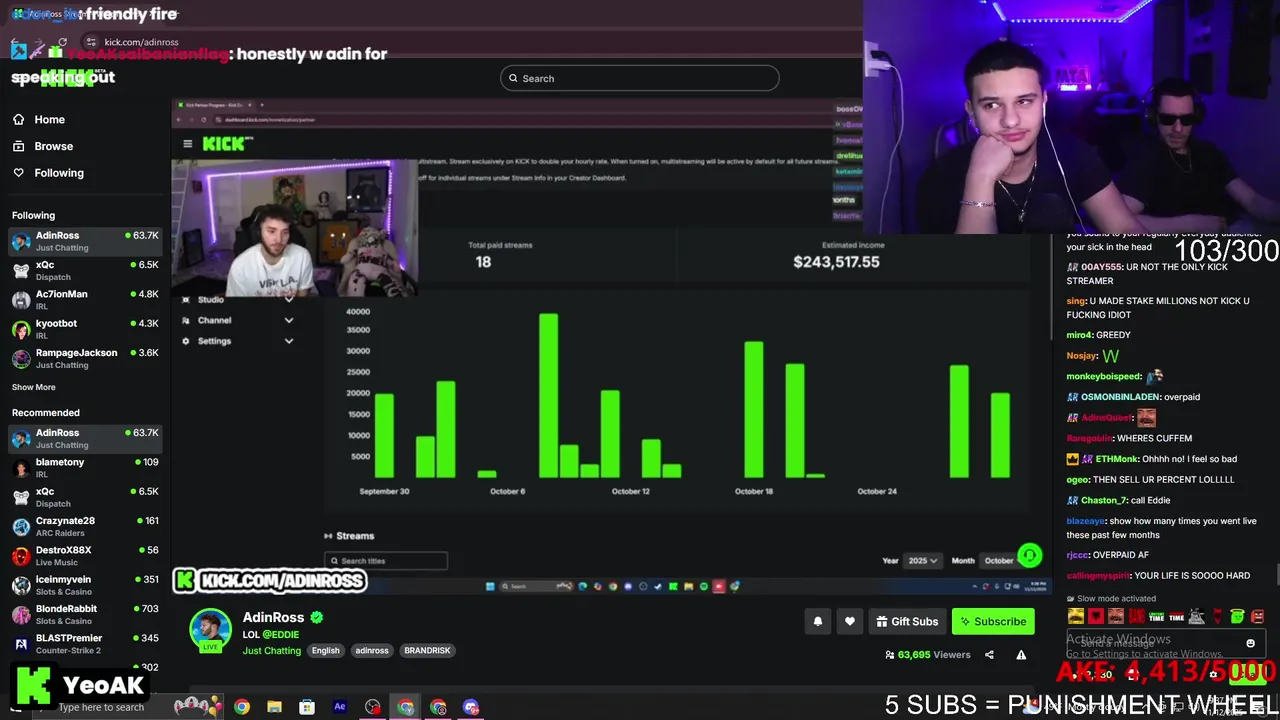Click the browser address bar kick.com/adinross
This screenshot has height=720, width=1280.
141,42
